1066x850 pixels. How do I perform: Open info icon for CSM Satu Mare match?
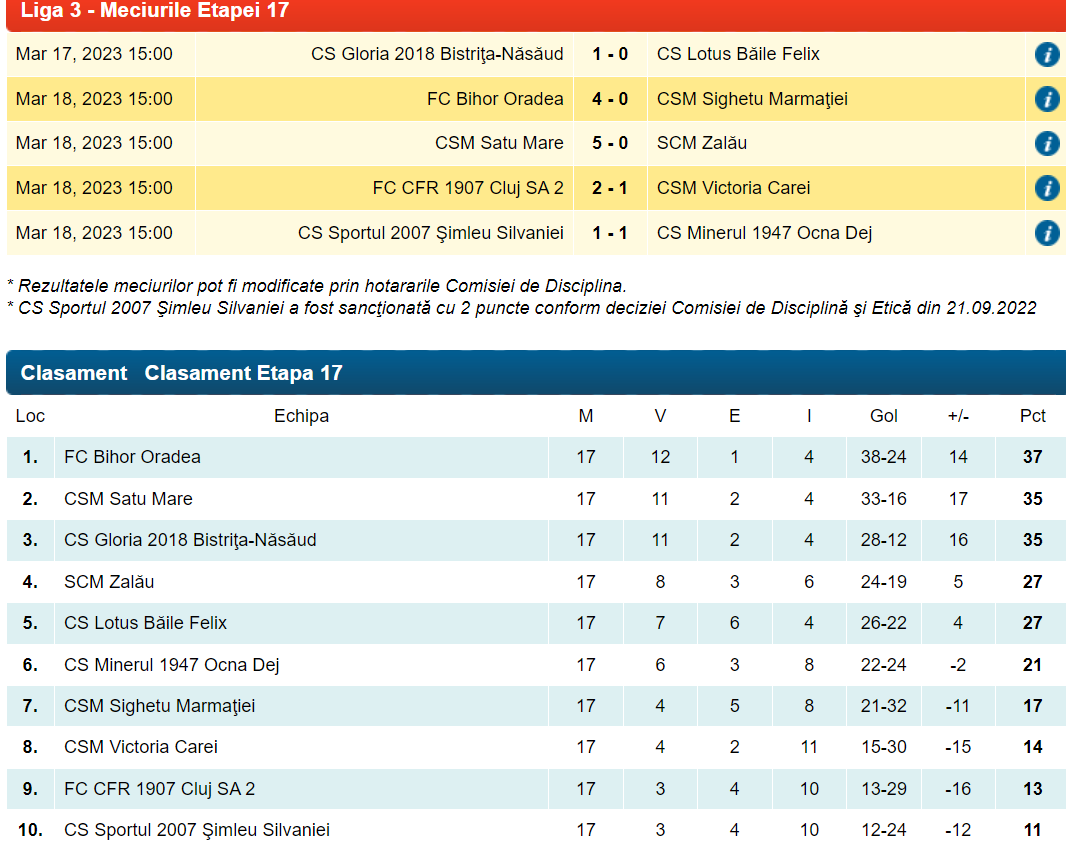pos(1046,143)
